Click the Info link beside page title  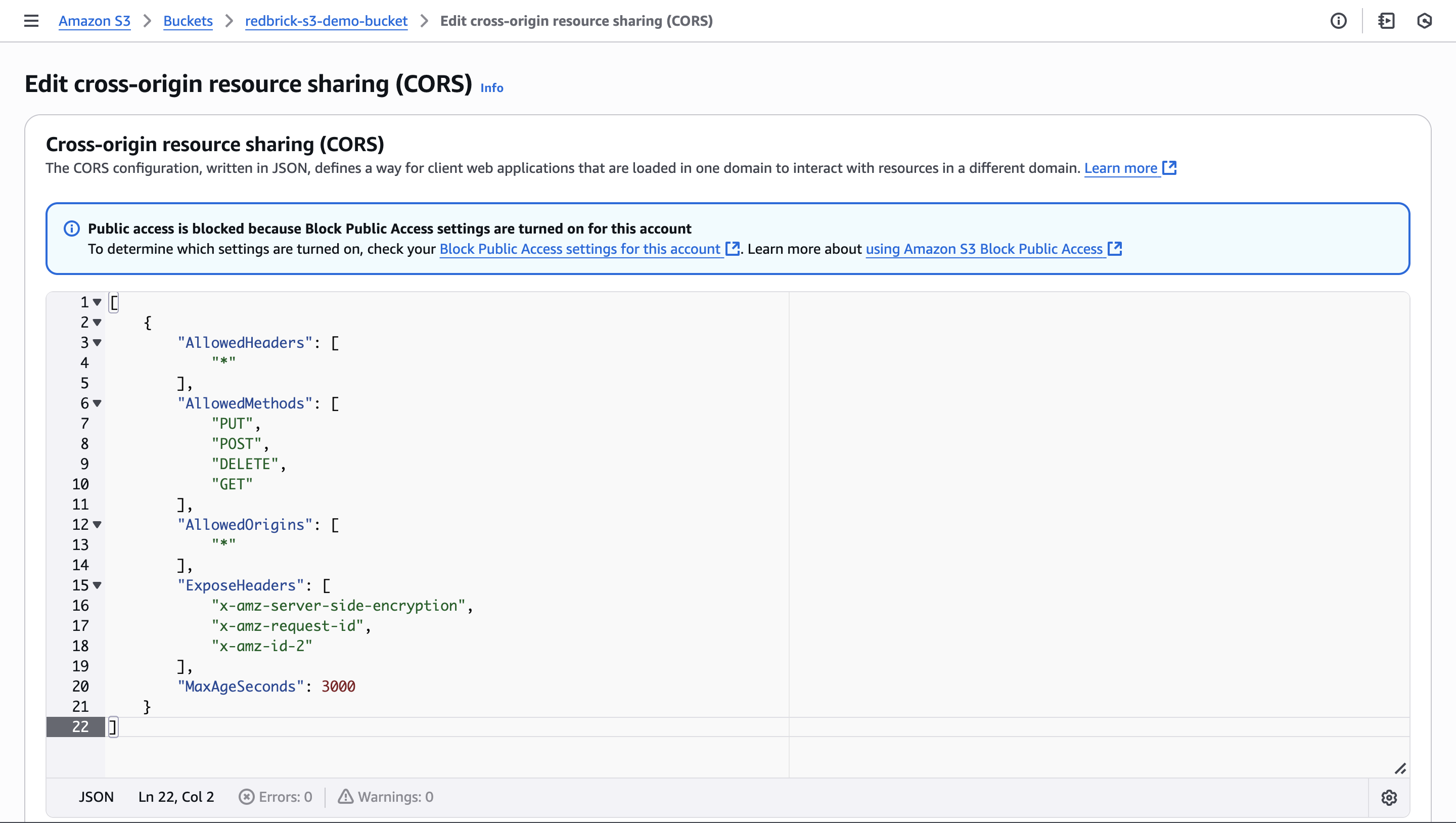click(491, 87)
